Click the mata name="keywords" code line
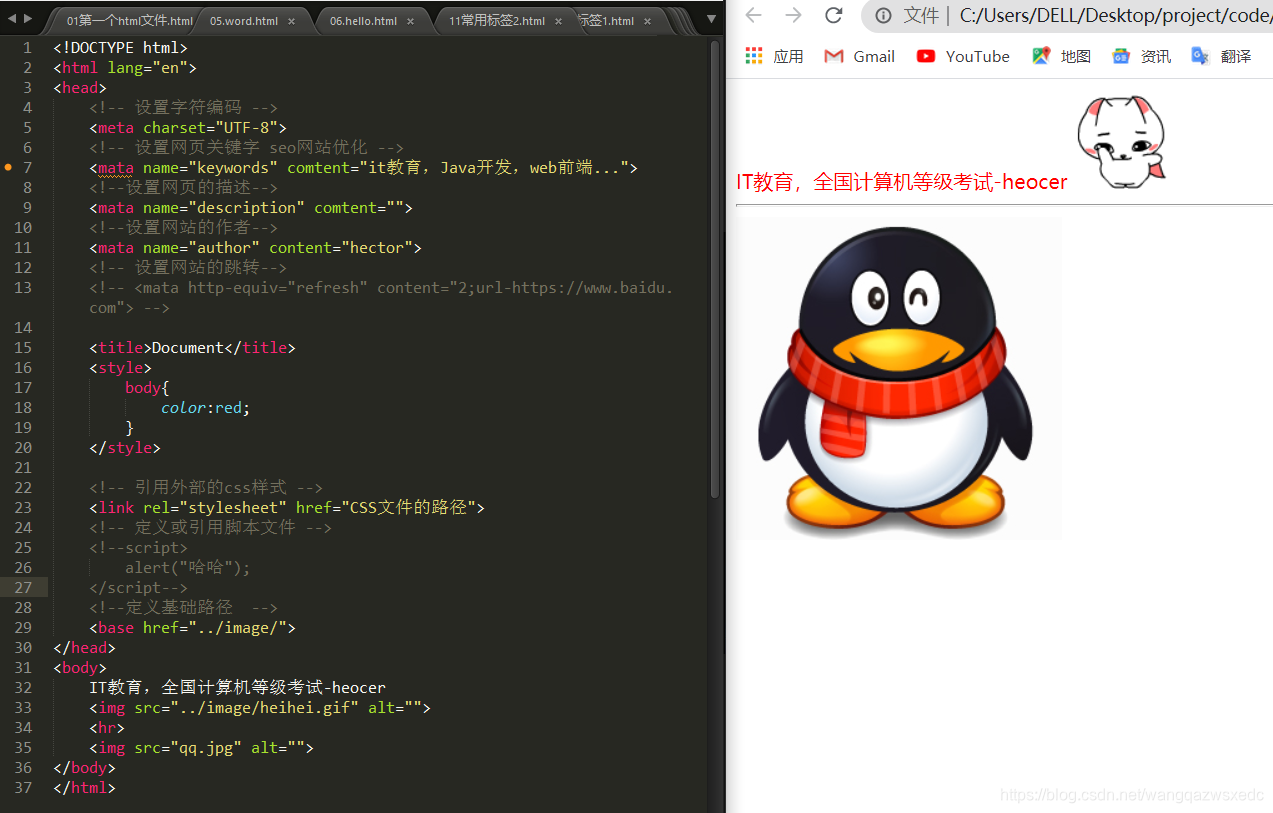This screenshot has width=1273, height=813. 363,167
